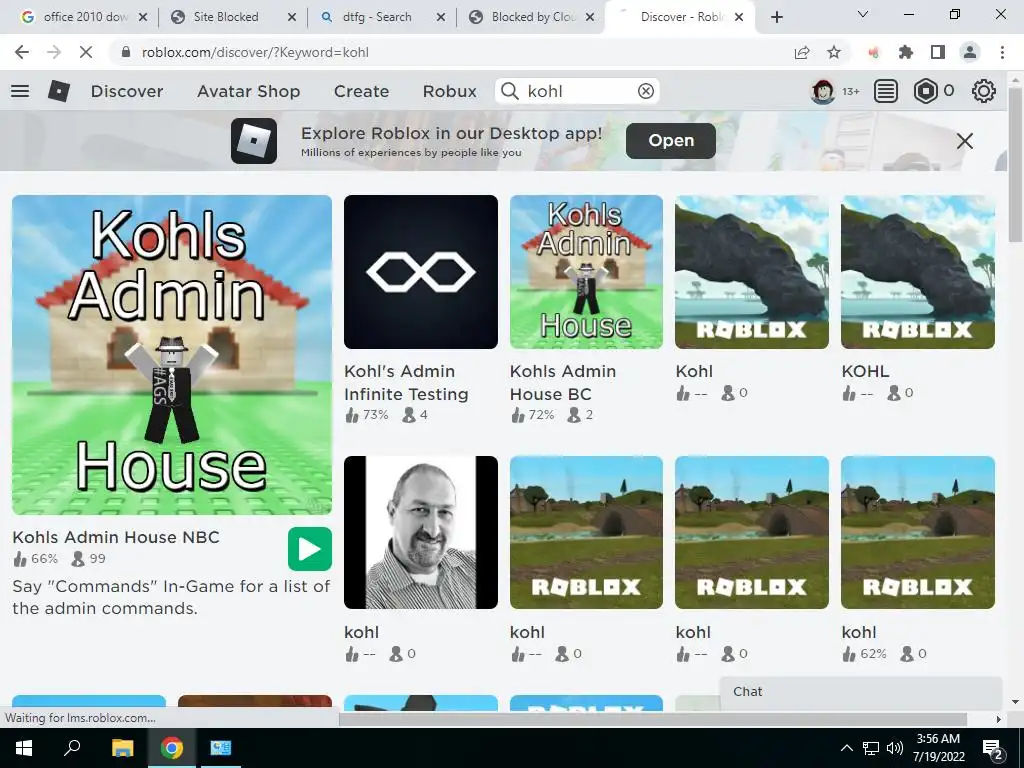Open Kohls Admin House NBC thumbnail
Screen dimensions: 1024x768
tap(172, 355)
